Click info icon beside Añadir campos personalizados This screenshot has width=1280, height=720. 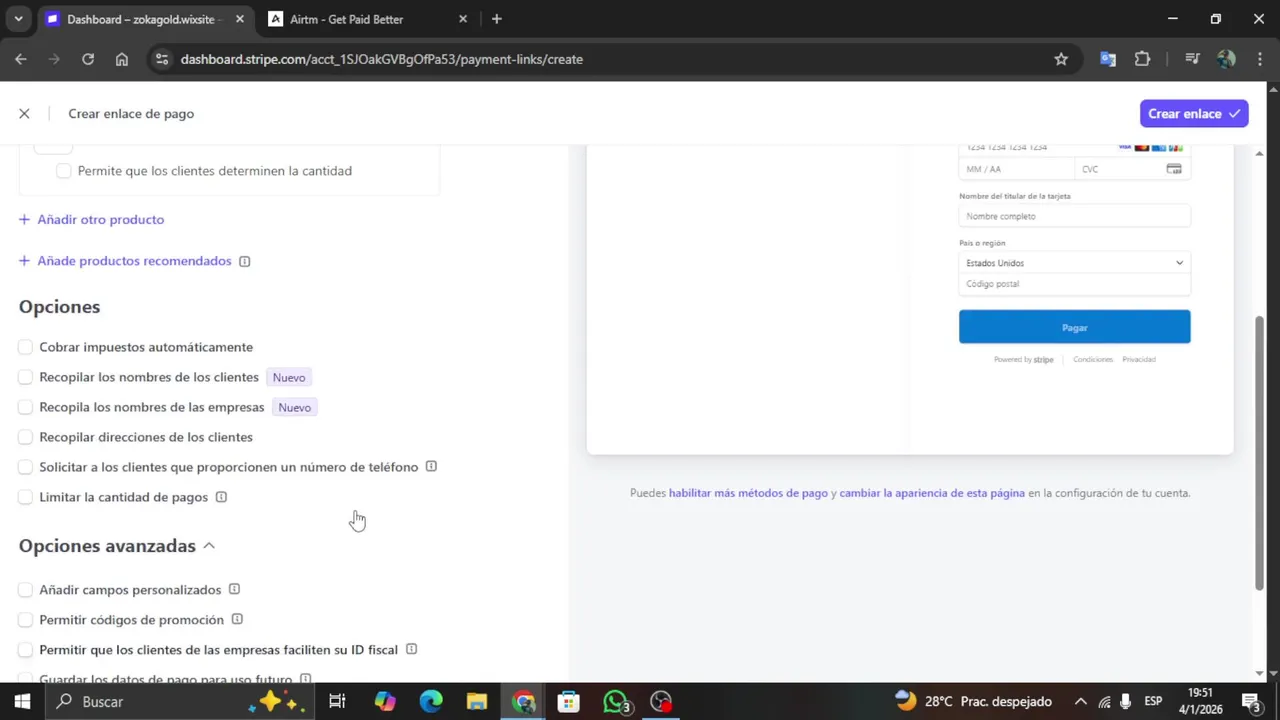[x=234, y=589]
